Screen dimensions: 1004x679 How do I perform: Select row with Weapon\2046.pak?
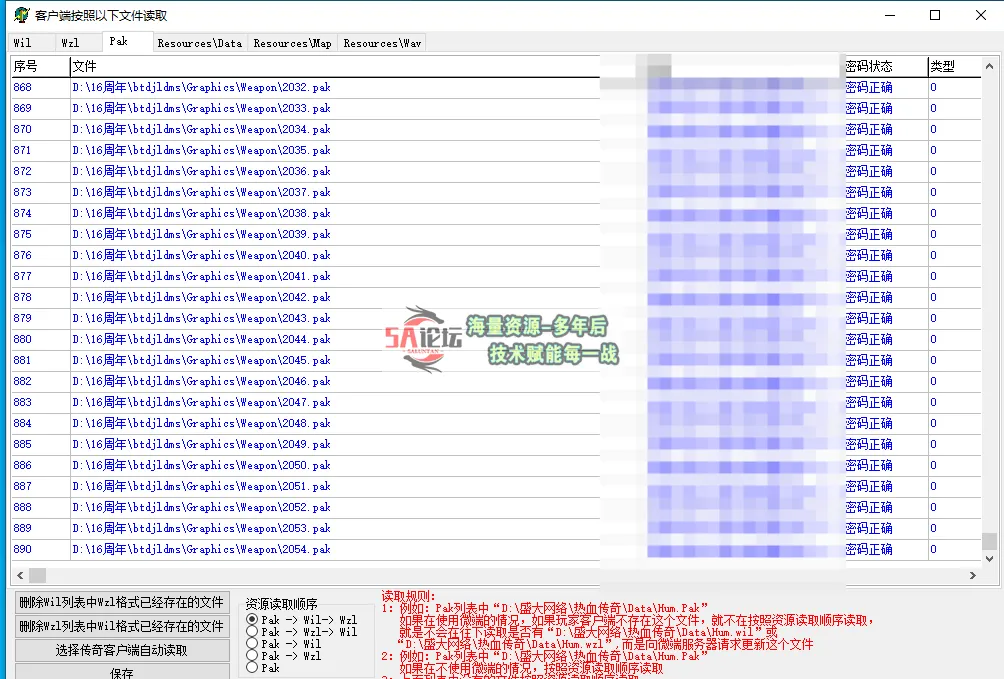(496, 381)
